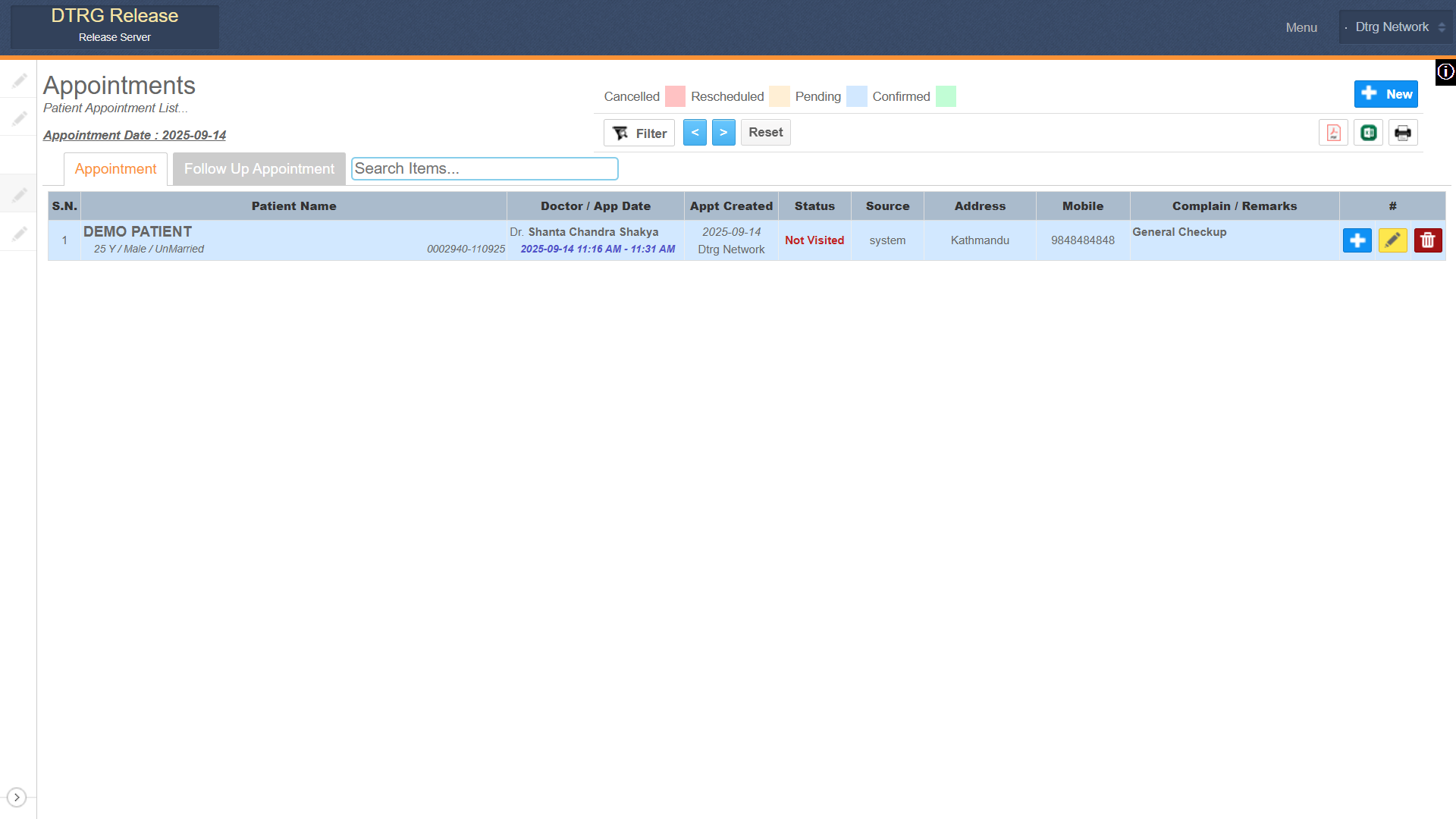
Task: Reset the appointment filters
Action: (765, 133)
